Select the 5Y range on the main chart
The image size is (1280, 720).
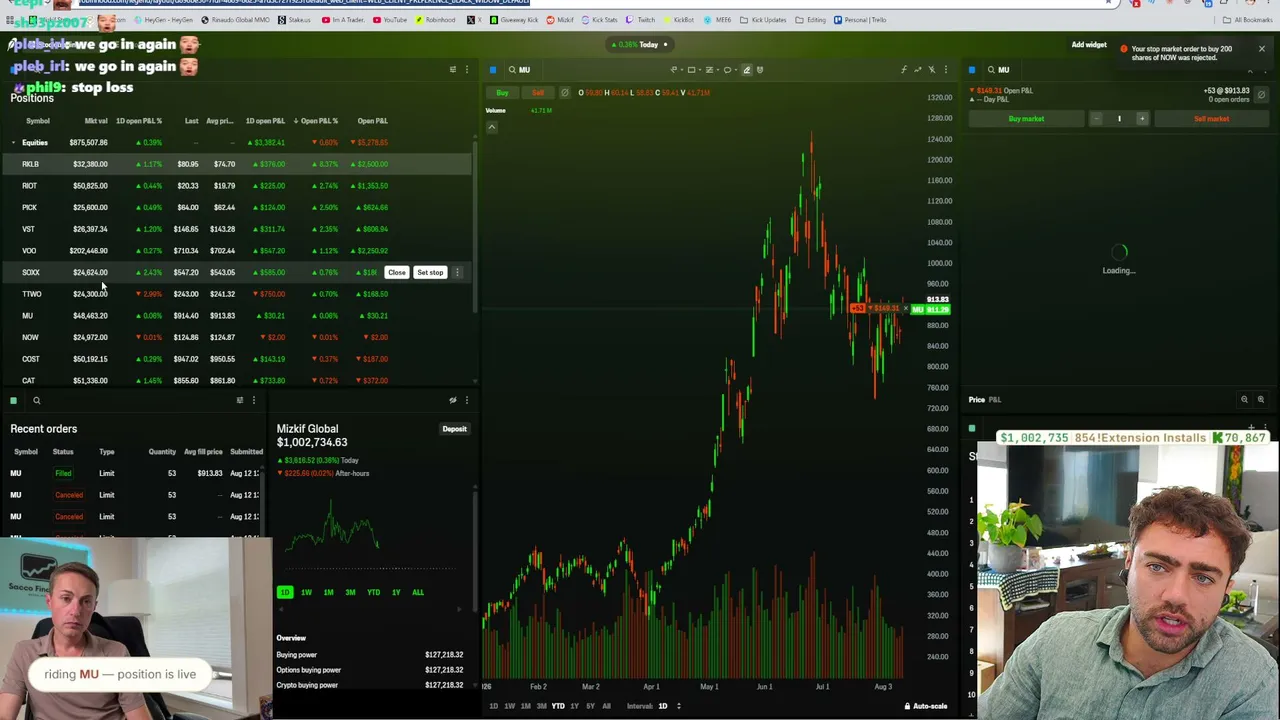[590, 707]
